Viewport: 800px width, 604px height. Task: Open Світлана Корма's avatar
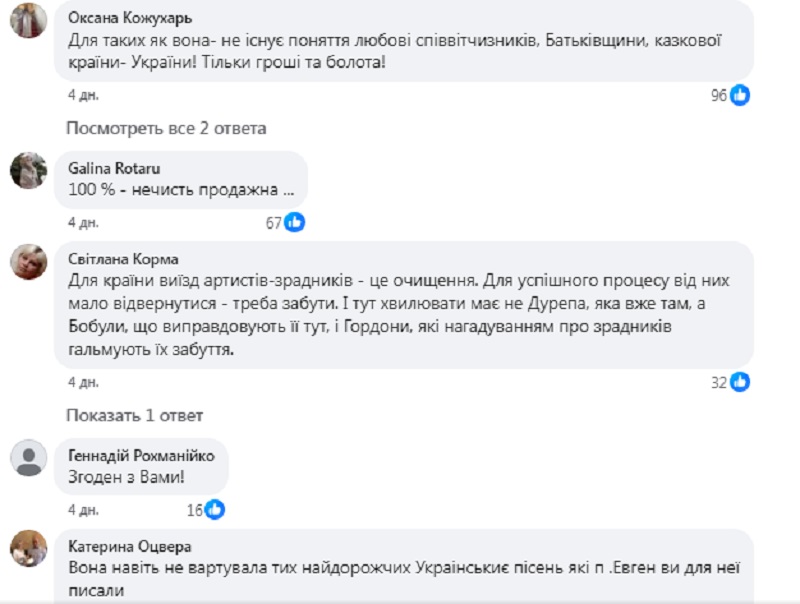point(28,262)
